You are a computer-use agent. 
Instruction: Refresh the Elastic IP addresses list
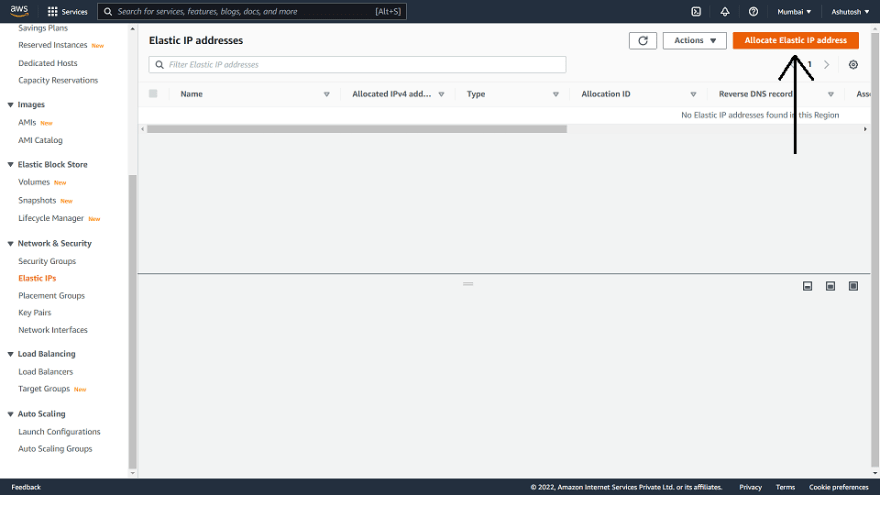point(643,40)
